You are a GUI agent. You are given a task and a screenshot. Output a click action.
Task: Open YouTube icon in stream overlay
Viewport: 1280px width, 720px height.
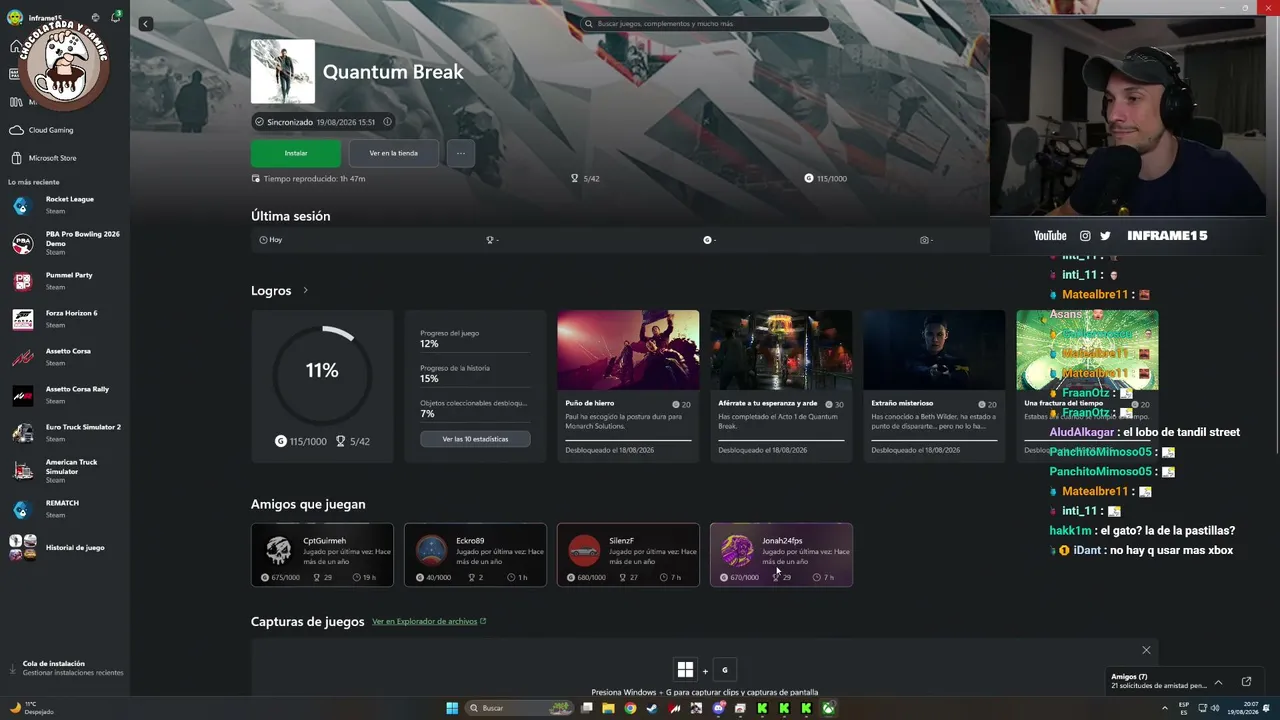click(1050, 236)
